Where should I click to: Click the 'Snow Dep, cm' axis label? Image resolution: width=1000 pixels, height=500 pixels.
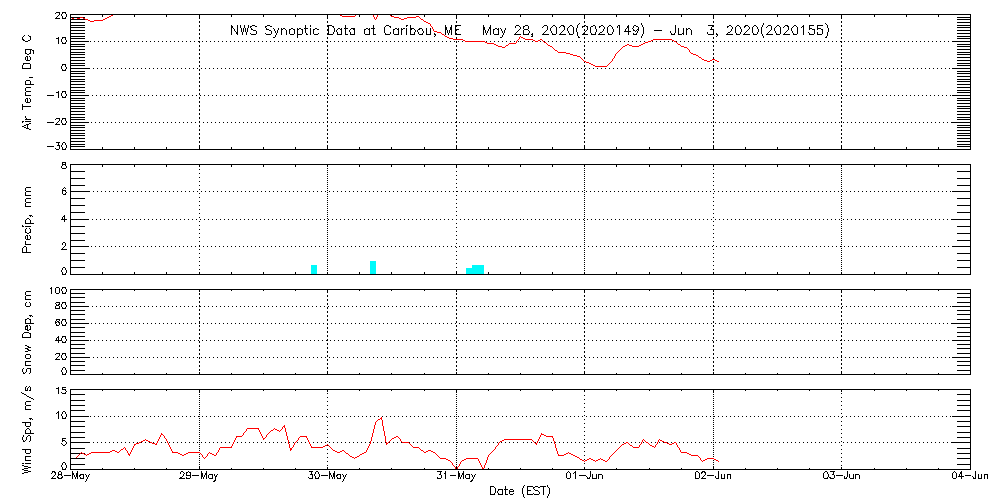pos(28,332)
